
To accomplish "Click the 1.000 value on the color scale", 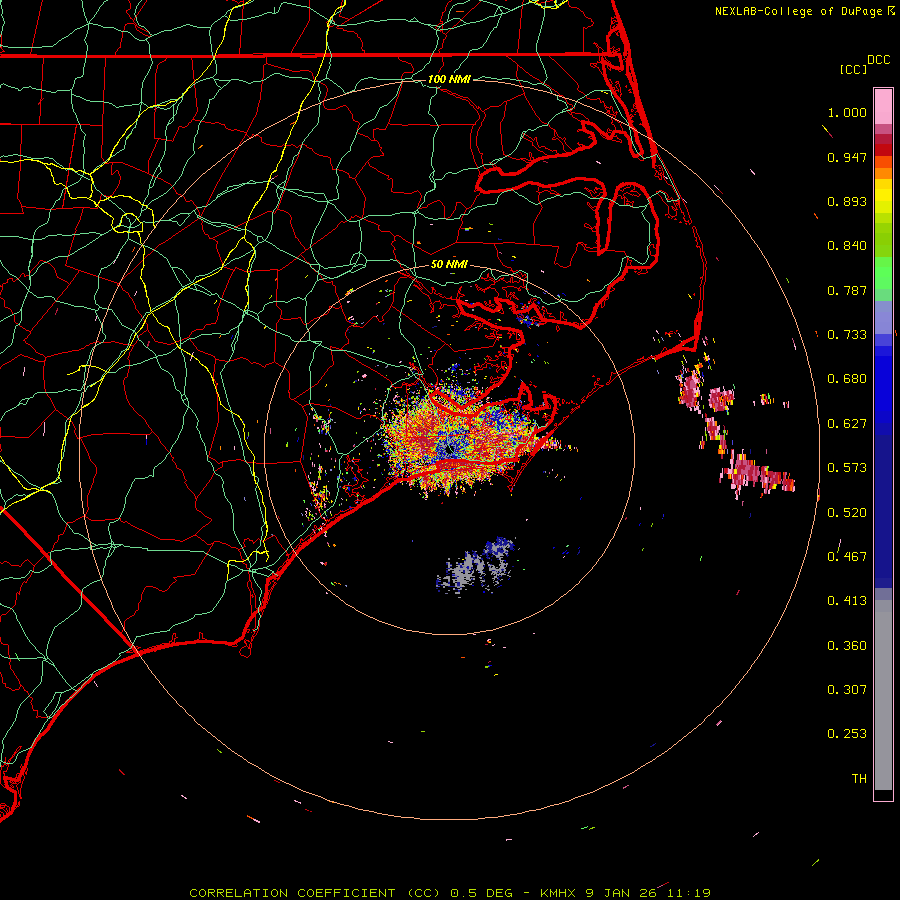I will (847, 112).
